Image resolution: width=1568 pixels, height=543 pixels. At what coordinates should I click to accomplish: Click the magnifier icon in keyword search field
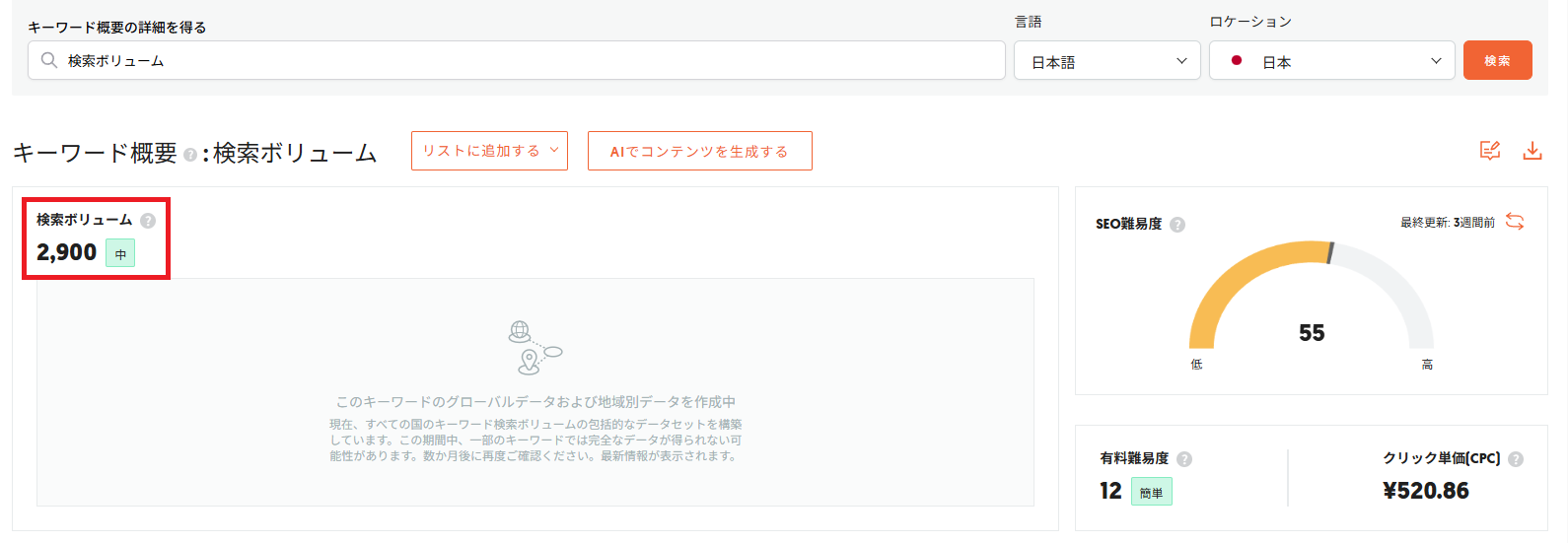[x=48, y=60]
